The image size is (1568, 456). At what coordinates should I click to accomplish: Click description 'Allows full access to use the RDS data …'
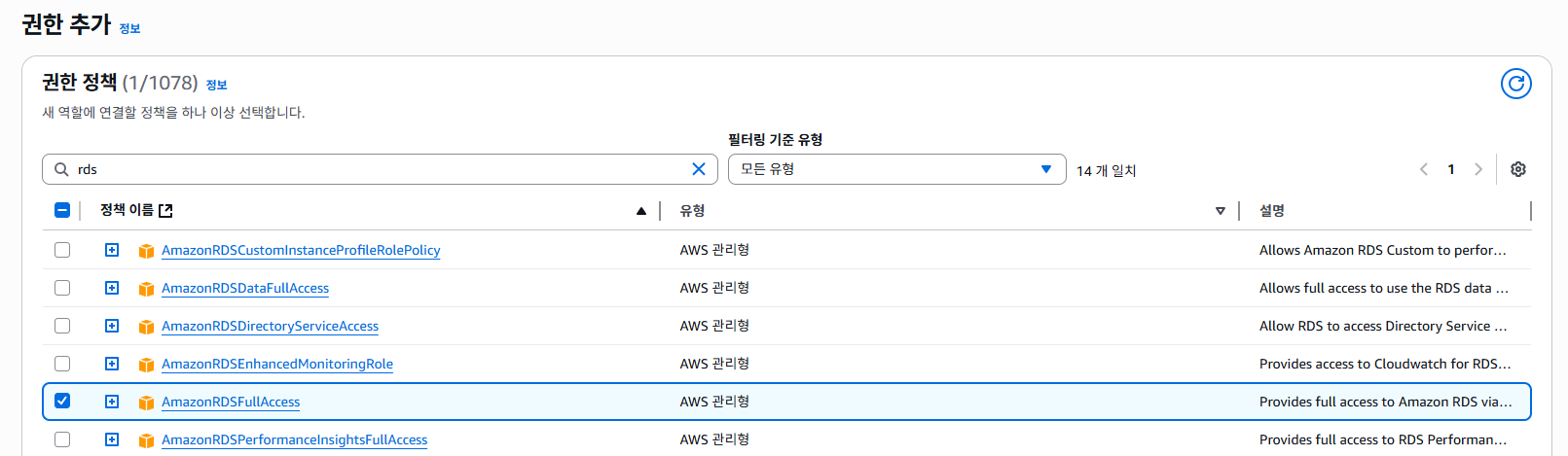coord(1383,288)
